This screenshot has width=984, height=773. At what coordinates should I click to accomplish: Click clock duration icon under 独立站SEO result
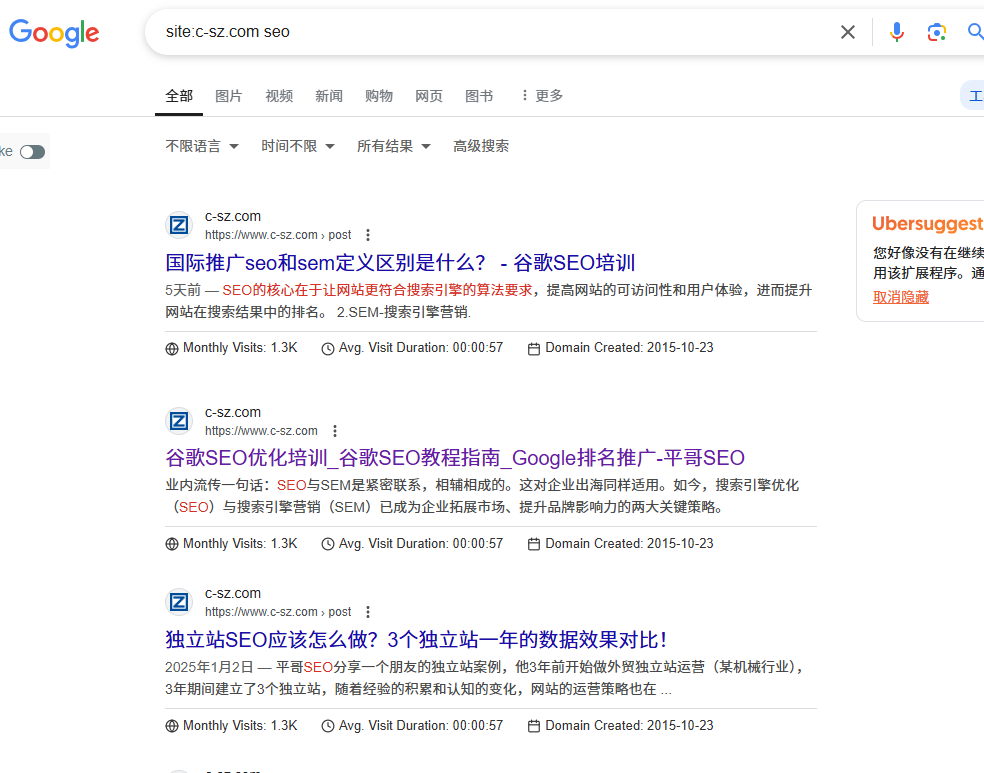[328, 726]
